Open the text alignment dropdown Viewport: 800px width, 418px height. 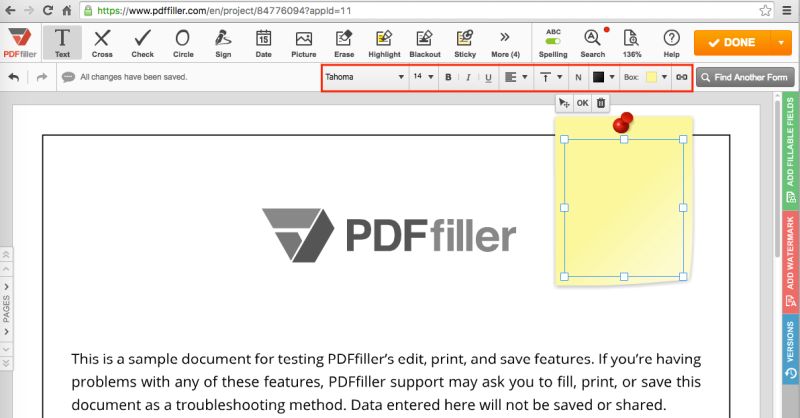click(x=516, y=77)
